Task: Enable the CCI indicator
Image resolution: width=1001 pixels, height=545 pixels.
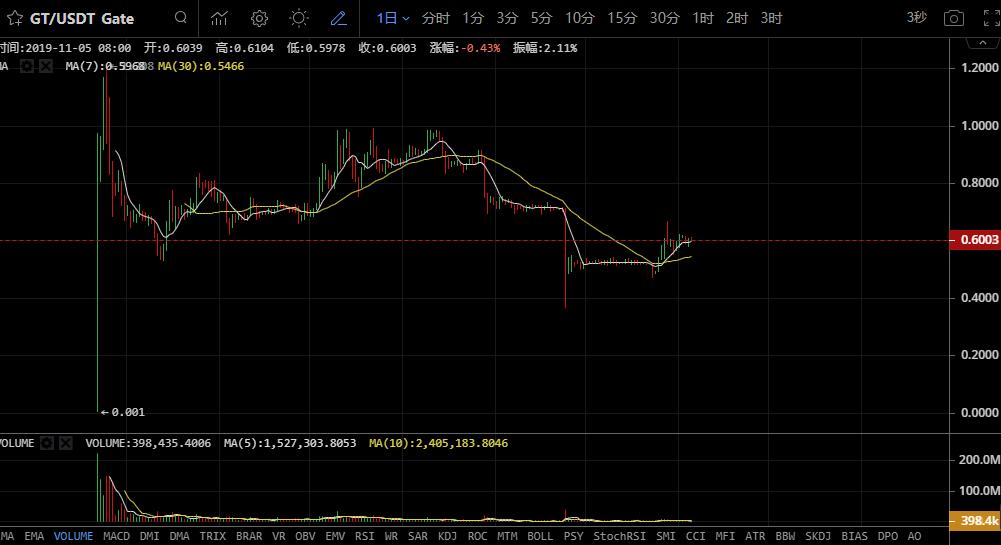Action: click(696, 536)
